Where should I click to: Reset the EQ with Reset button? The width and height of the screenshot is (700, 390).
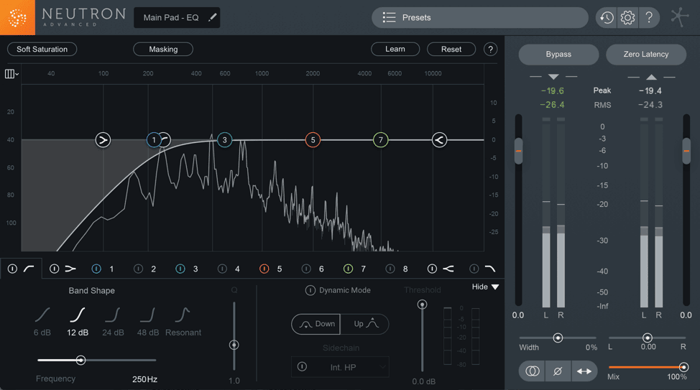pyautogui.click(x=451, y=49)
